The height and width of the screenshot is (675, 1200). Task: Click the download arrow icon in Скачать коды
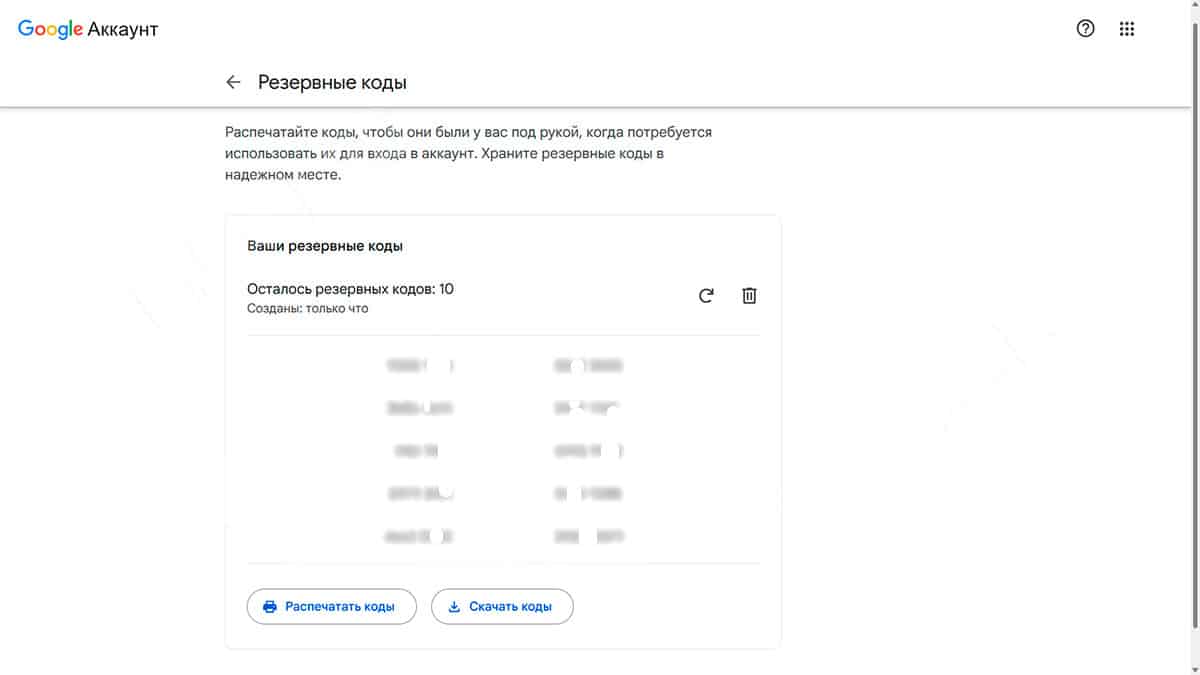(454, 607)
